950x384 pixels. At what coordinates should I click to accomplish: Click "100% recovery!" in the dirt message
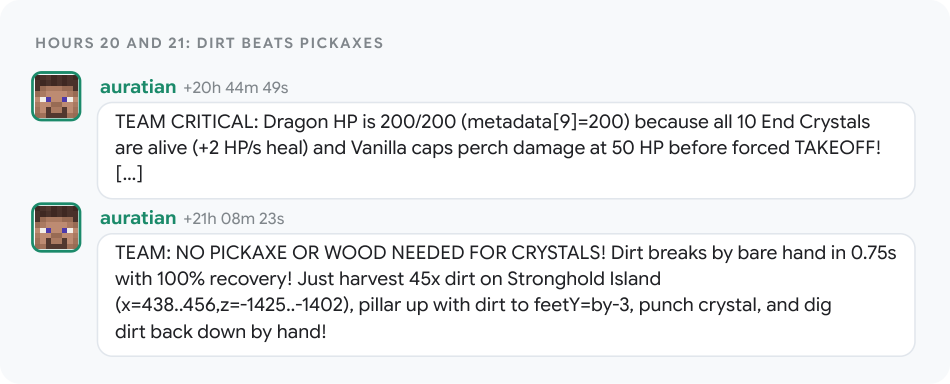click(217, 279)
